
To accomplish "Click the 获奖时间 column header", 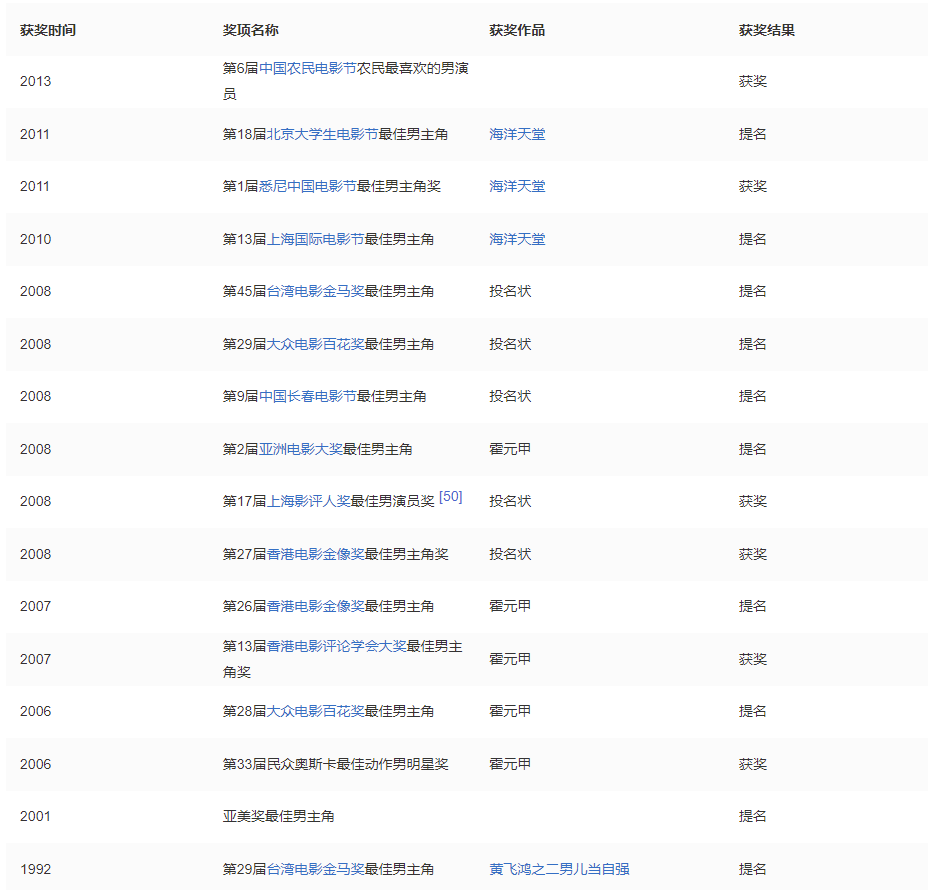I will pos(47,30).
